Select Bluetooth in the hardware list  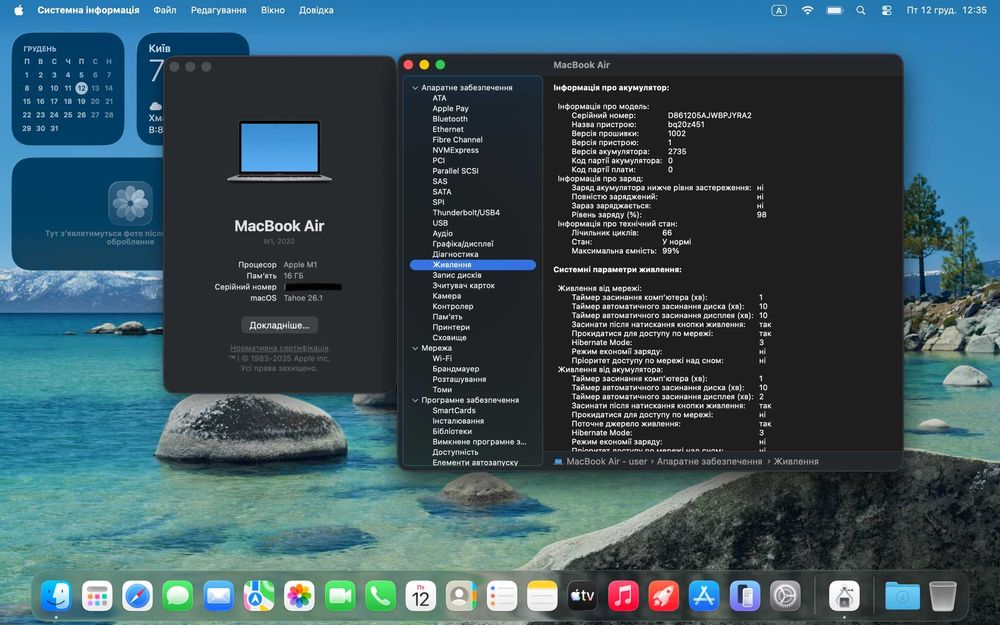pyautogui.click(x=450, y=119)
